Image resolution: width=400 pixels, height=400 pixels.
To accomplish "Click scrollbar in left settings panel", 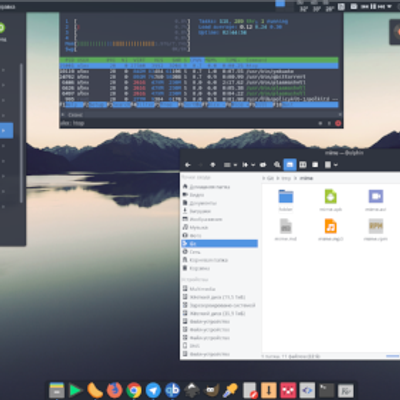I will click(21, 133).
